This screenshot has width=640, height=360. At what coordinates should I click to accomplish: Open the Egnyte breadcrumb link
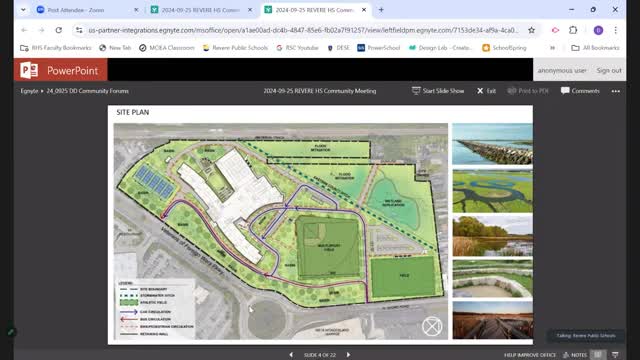[29, 91]
